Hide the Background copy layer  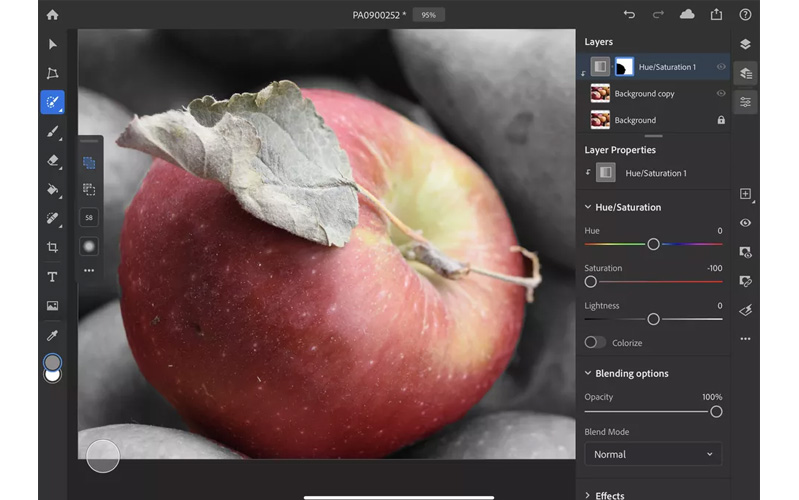(x=721, y=93)
